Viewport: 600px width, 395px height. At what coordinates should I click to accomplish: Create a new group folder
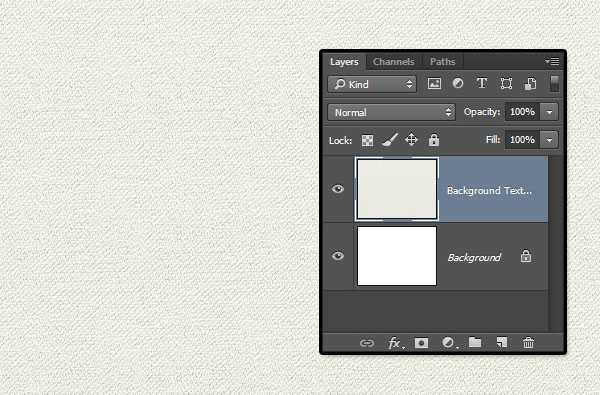(x=475, y=342)
